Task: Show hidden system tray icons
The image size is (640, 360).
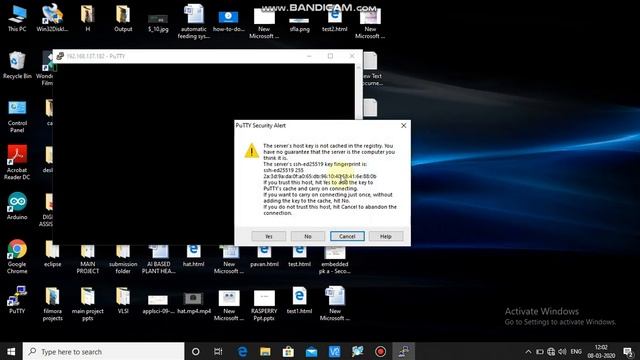Action: point(528,351)
